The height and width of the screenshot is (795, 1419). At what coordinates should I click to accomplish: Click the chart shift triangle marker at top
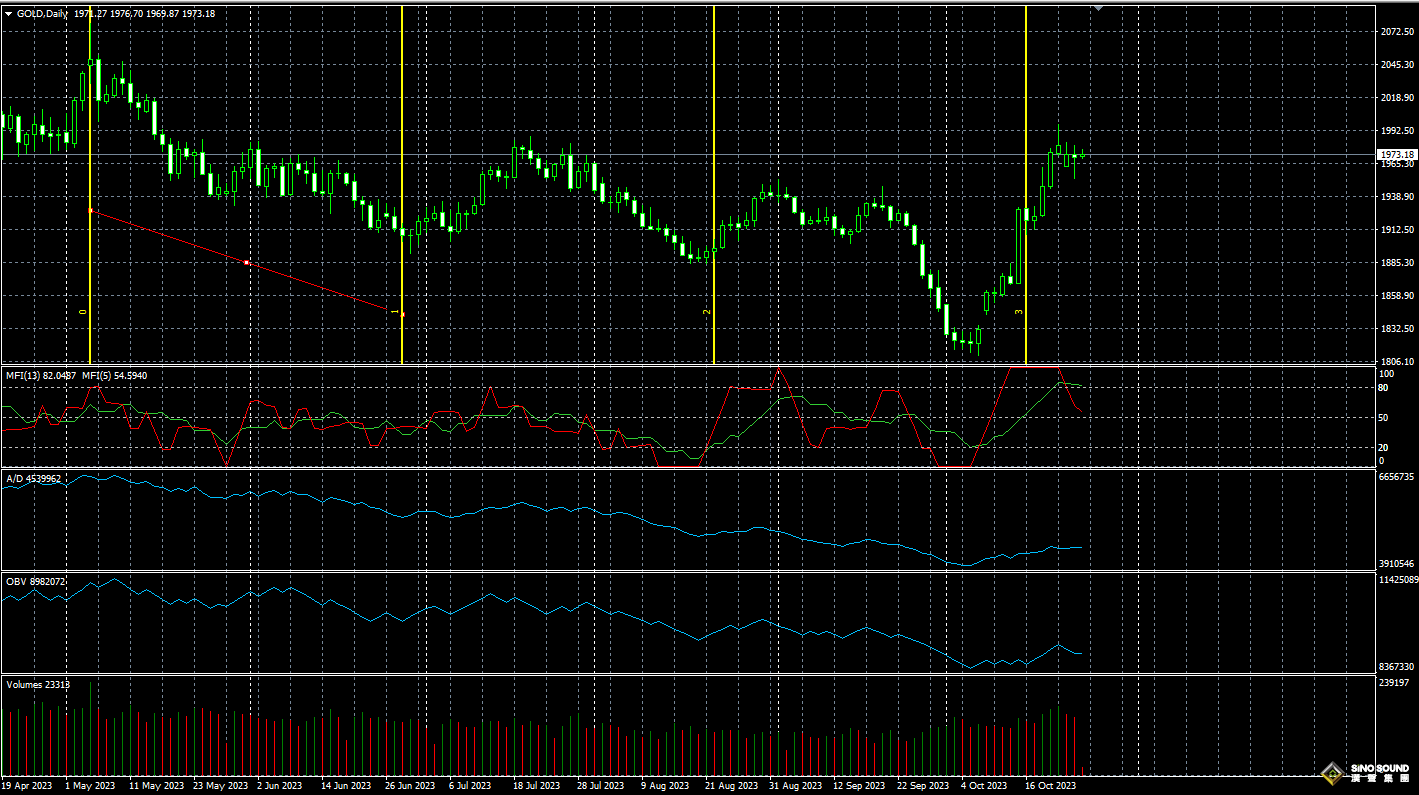tap(1099, 8)
